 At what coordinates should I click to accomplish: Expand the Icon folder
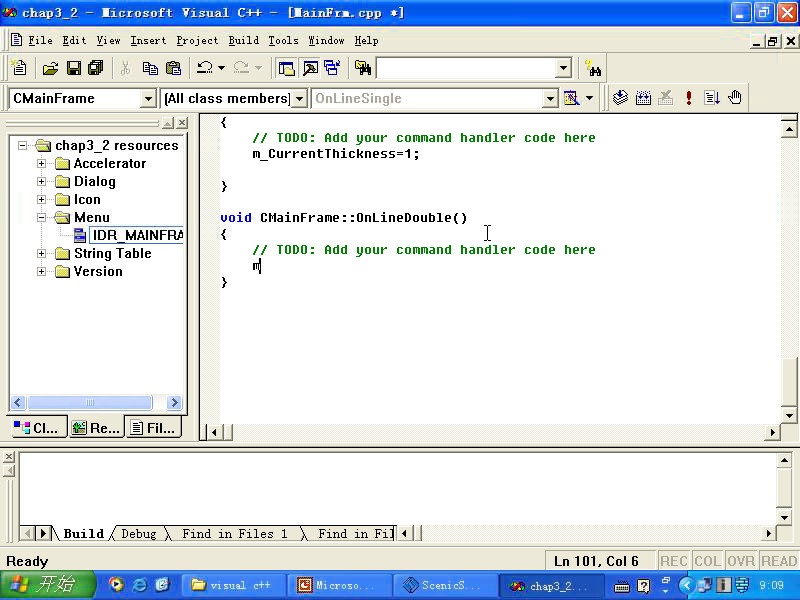tap(41, 199)
